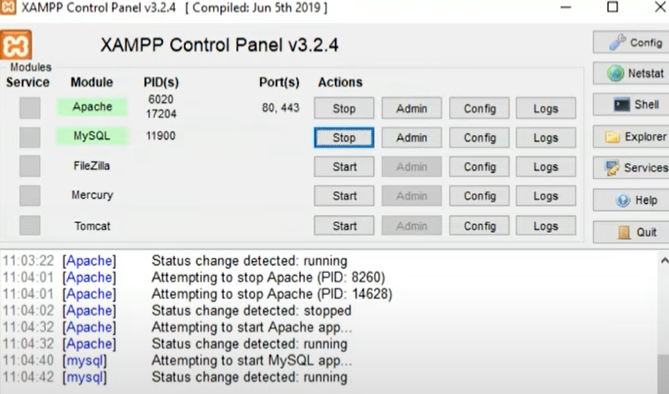The width and height of the screenshot is (669, 394).
Task: Start the Tomcat module
Action: pyautogui.click(x=344, y=225)
